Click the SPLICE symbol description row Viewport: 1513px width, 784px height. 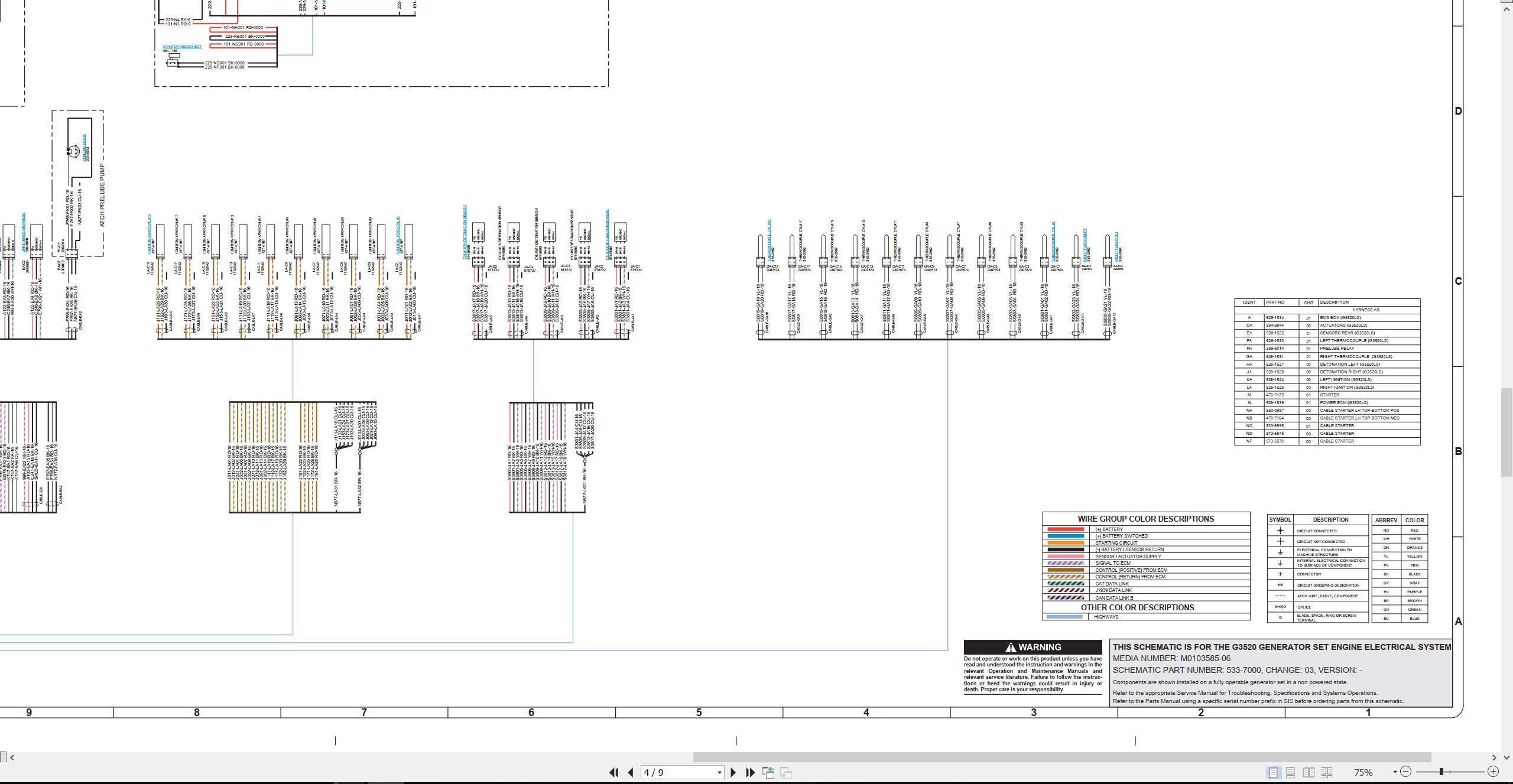tap(1317, 607)
